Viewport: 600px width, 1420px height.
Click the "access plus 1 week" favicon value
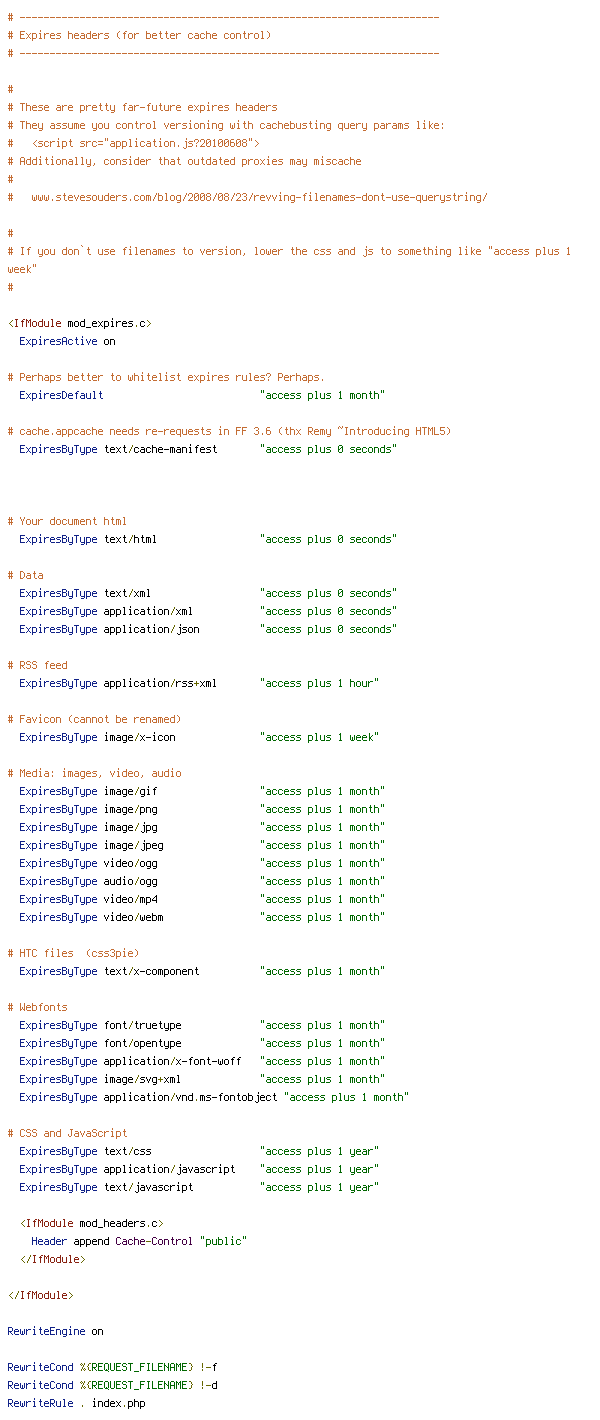pos(320,737)
